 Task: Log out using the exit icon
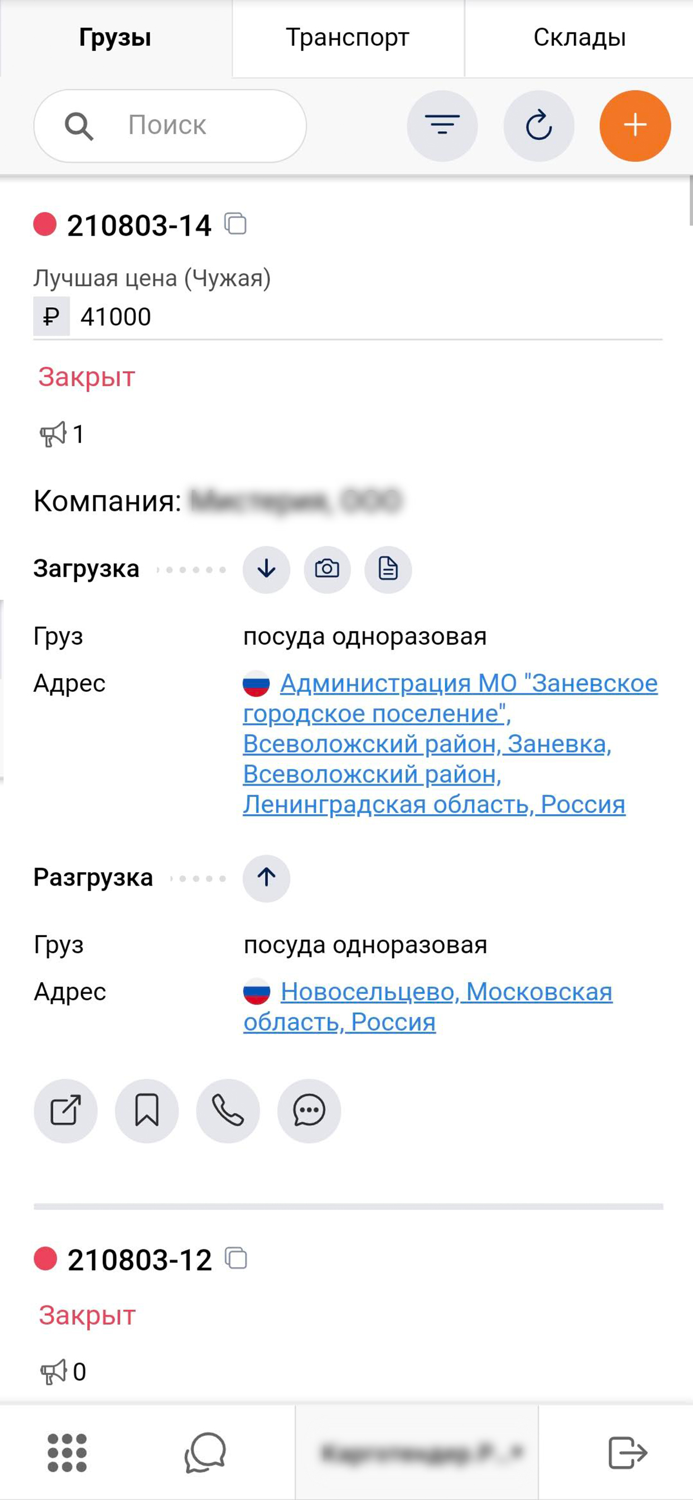coord(627,1452)
